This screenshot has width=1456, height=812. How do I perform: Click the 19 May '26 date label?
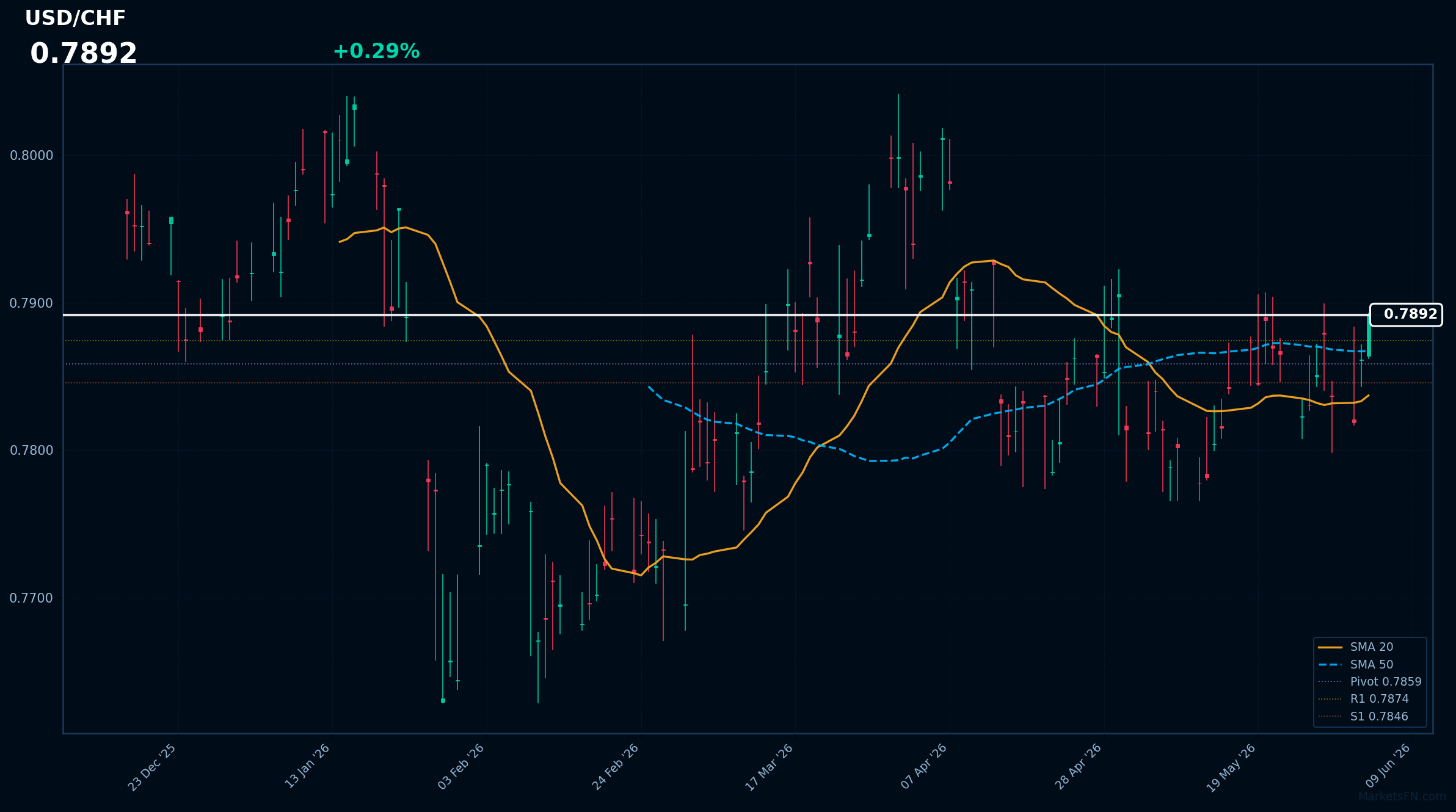point(1231,768)
